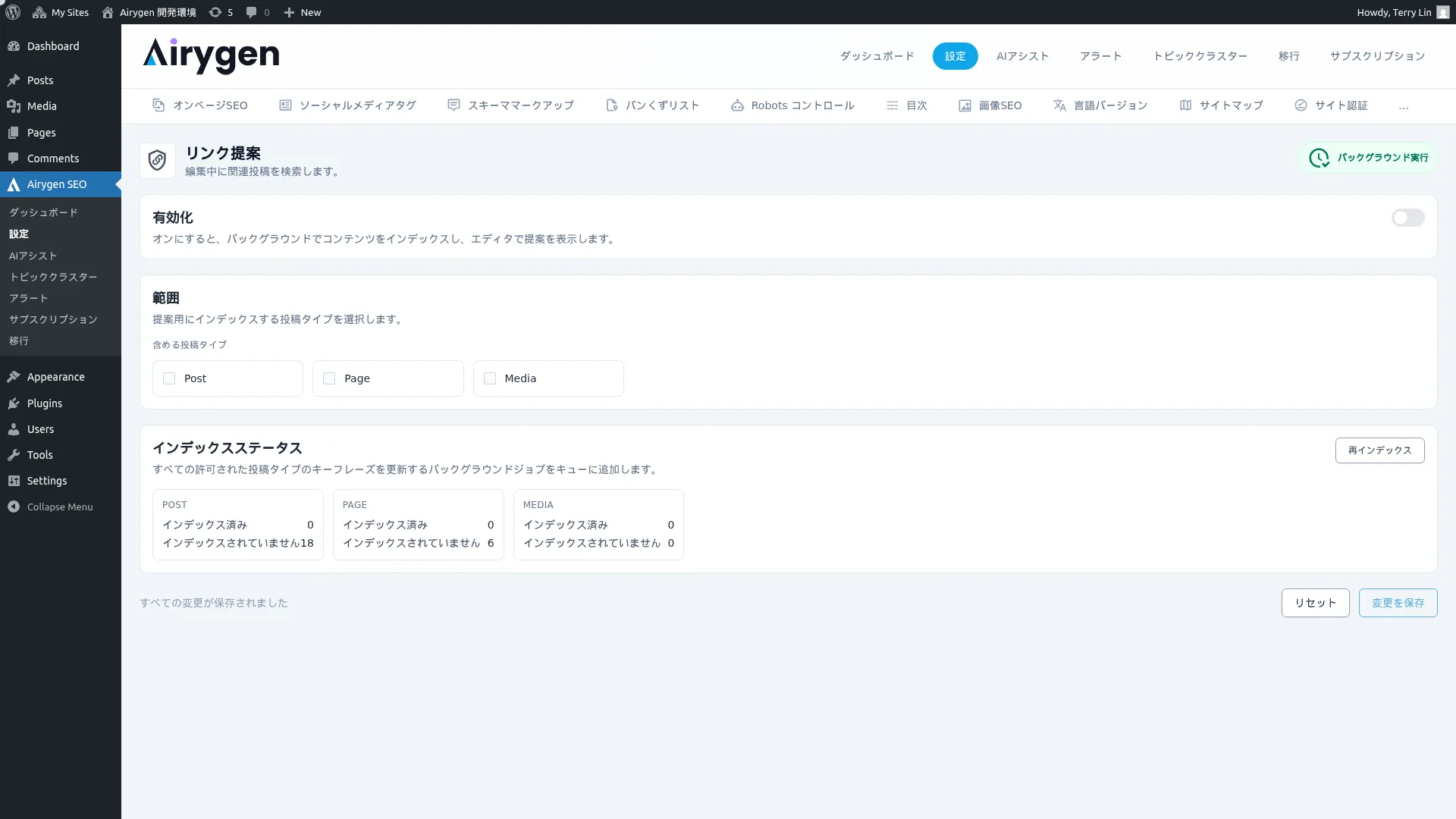Open the Airygen SEO sidebar menu
Screen dimensions: 1456x819
61,184
